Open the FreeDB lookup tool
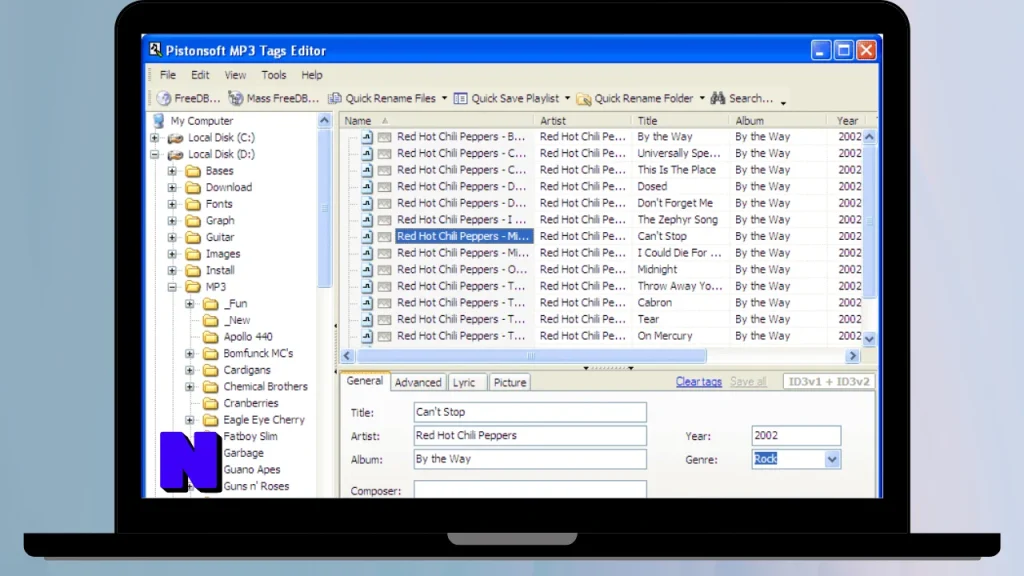Viewport: 1024px width, 576px height. coord(188,99)
